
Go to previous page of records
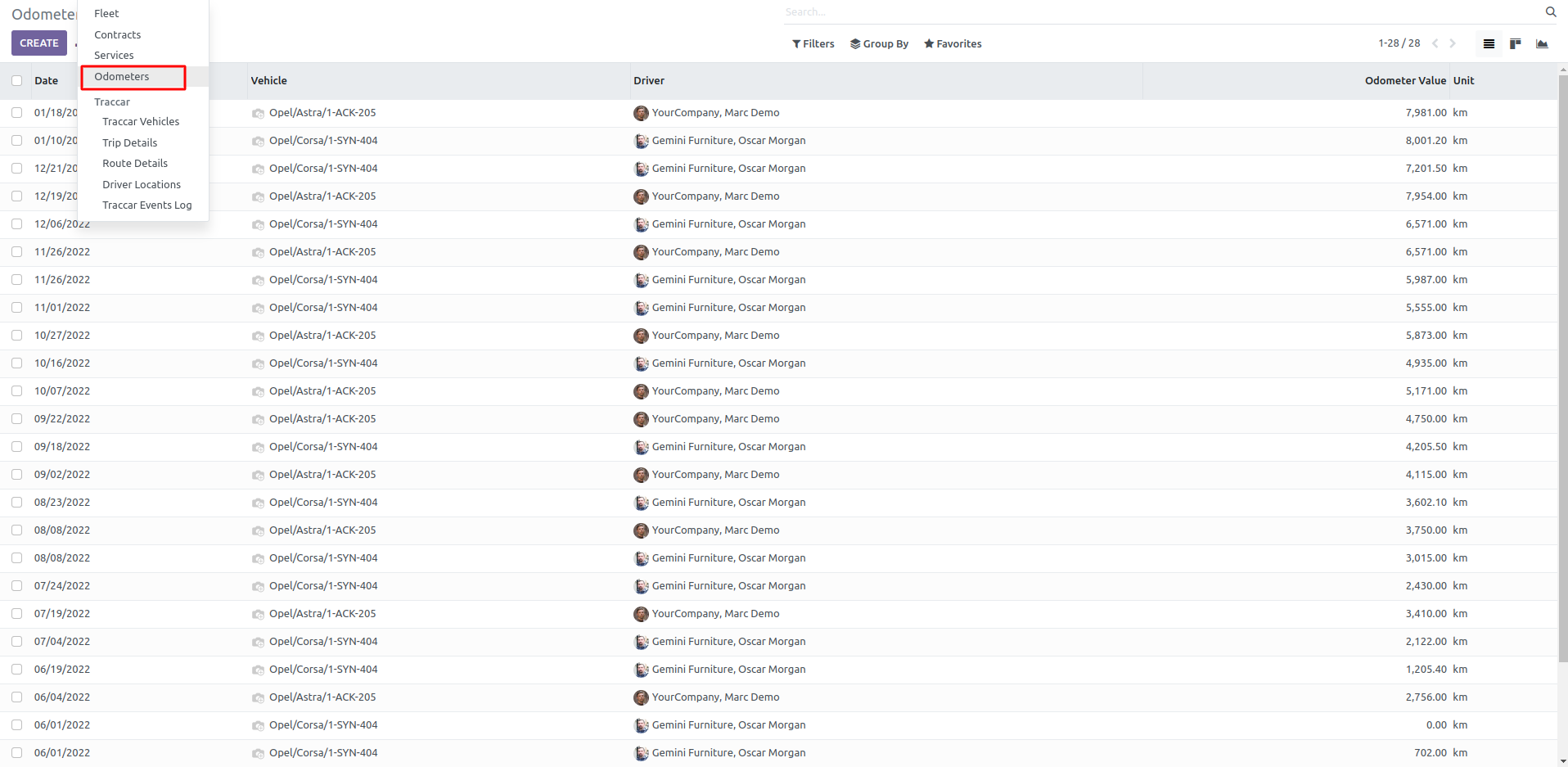point(1435,43)
